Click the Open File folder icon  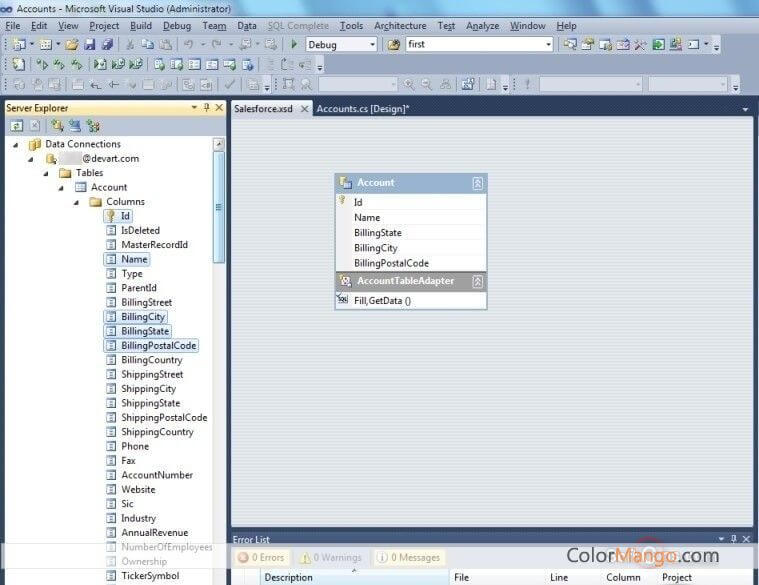tap(72, 45)
